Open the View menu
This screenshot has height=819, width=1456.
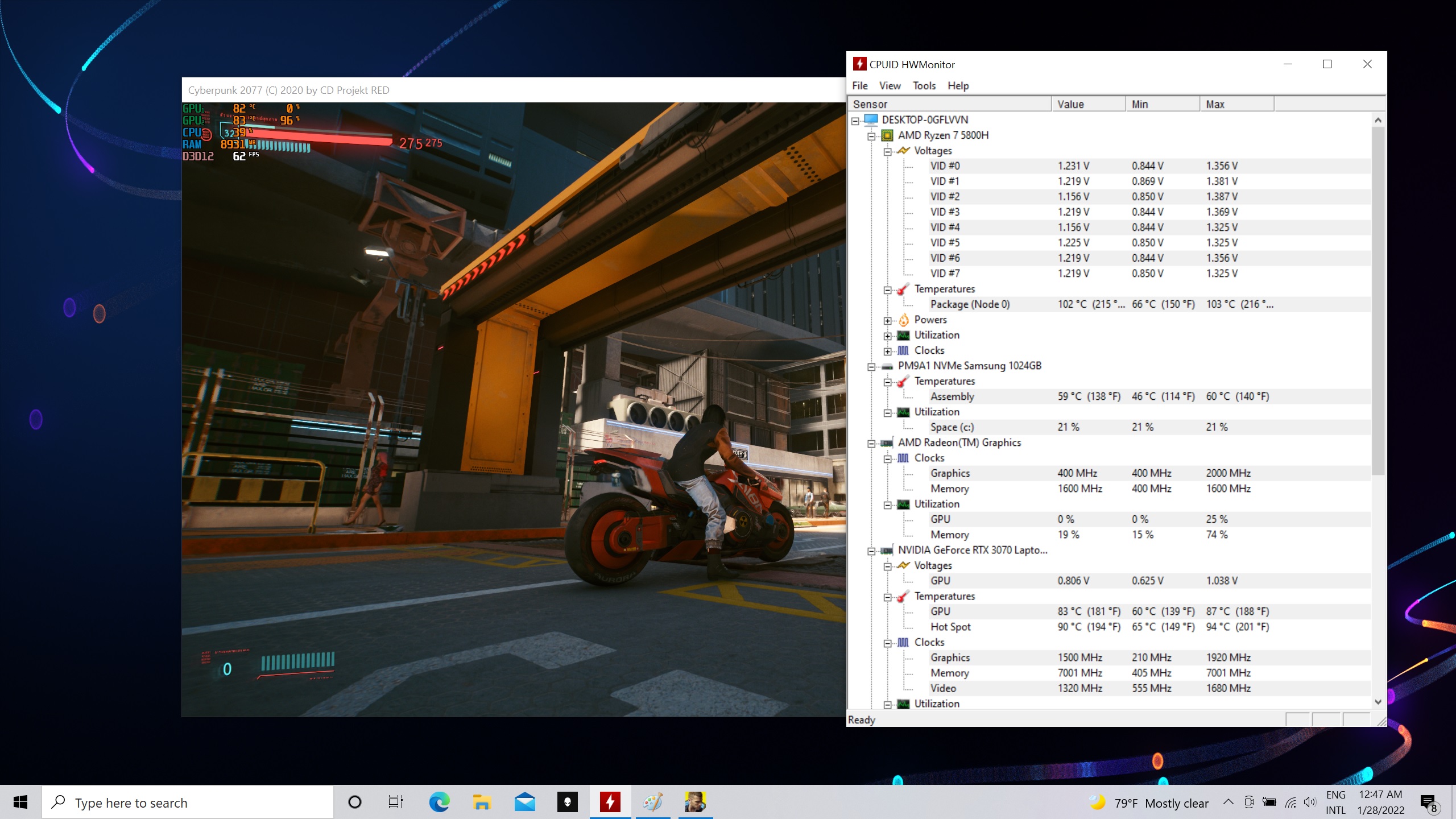890,86
